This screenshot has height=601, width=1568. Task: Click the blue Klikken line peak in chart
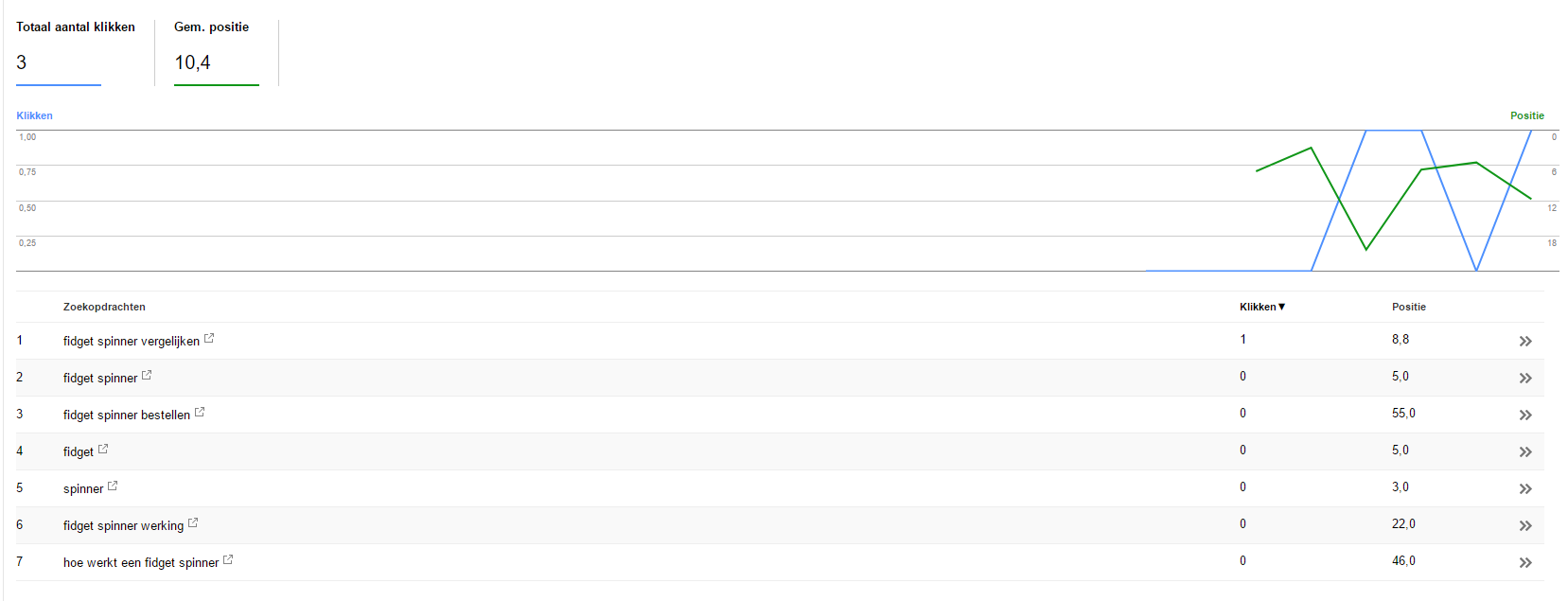(1394, 131)
